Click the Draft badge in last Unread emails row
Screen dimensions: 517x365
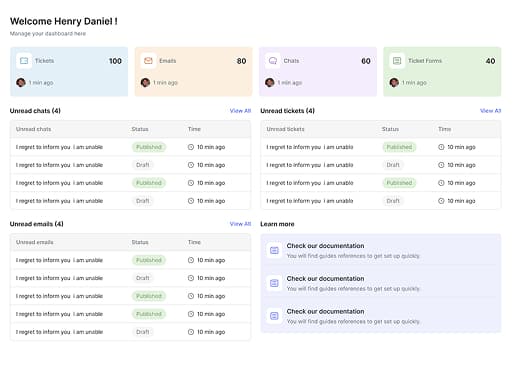tap(143, 332)
